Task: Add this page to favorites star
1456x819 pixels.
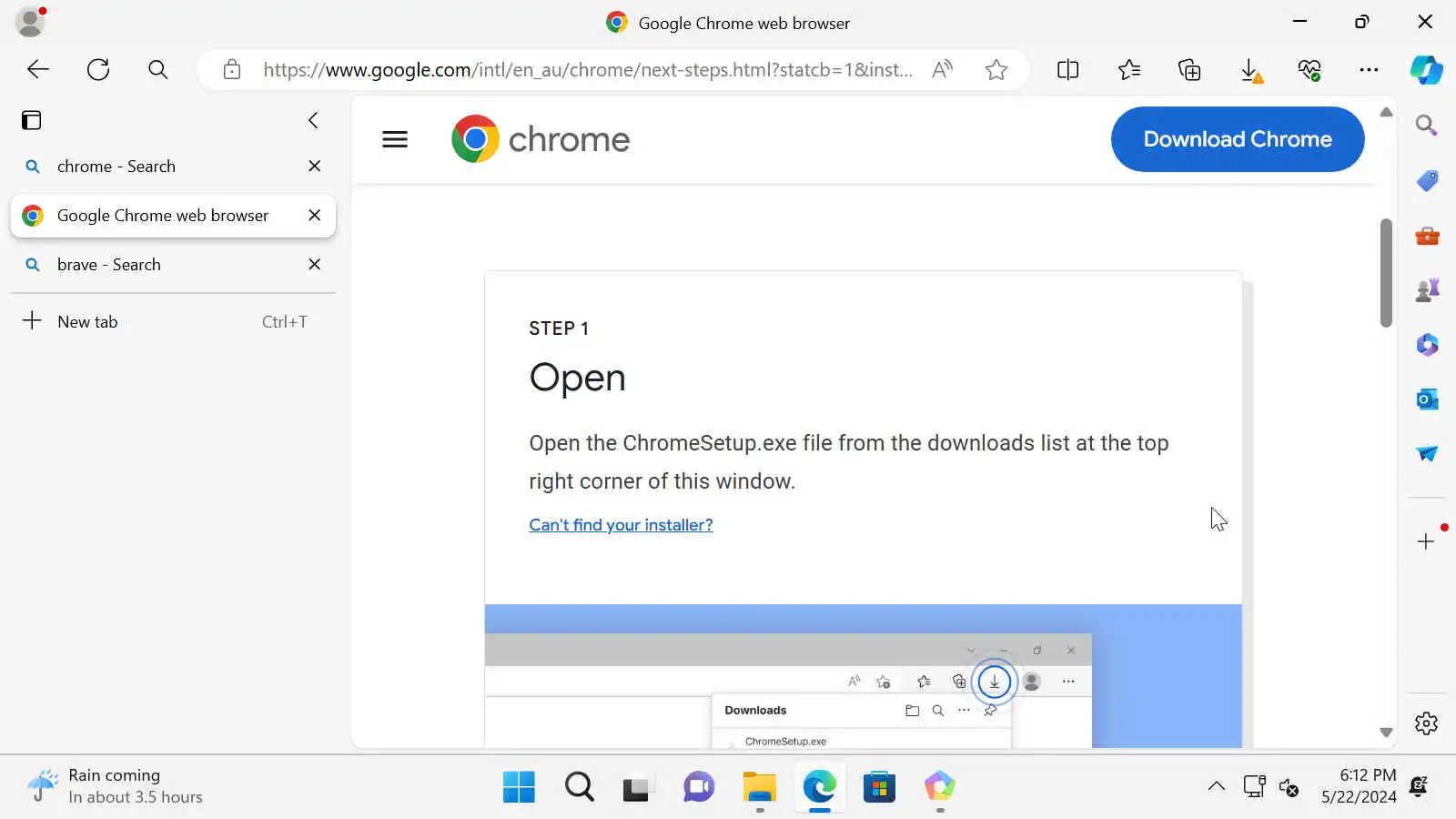Action: 996,69
